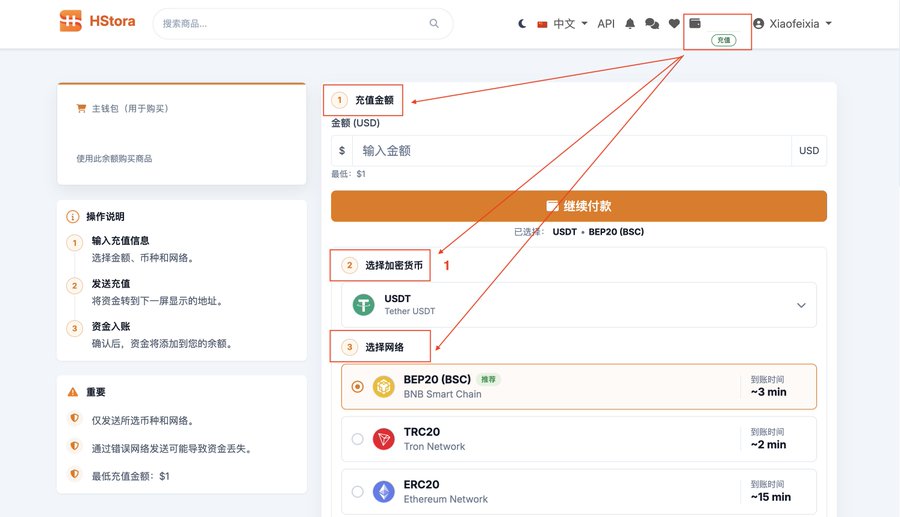
Task: Click Tron Network subtitle text
Action: [x=435, y=446]
